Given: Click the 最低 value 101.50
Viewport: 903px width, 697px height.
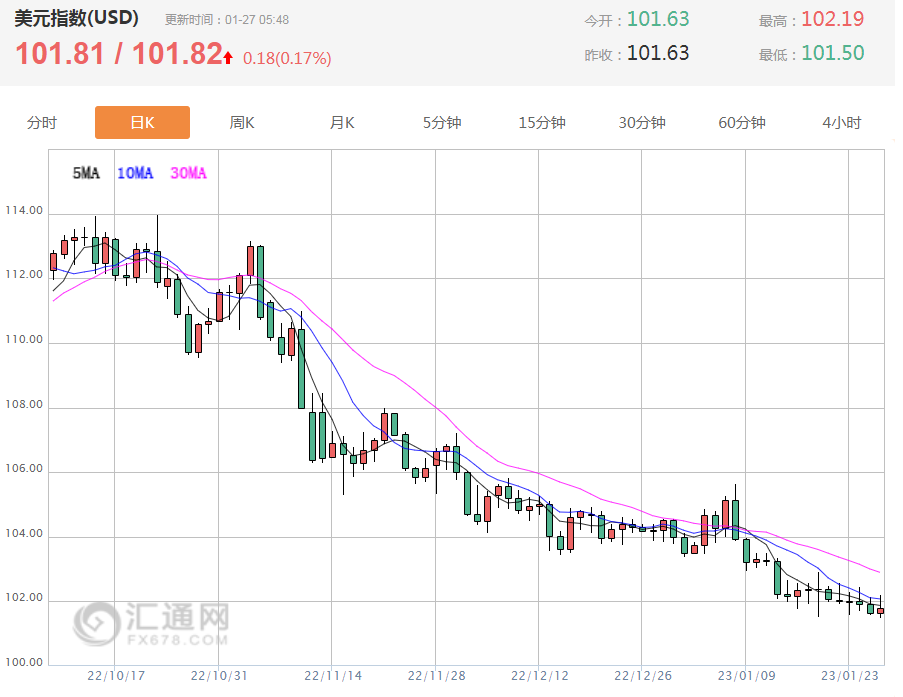Looking at the screenshot, I should [832, 53].
